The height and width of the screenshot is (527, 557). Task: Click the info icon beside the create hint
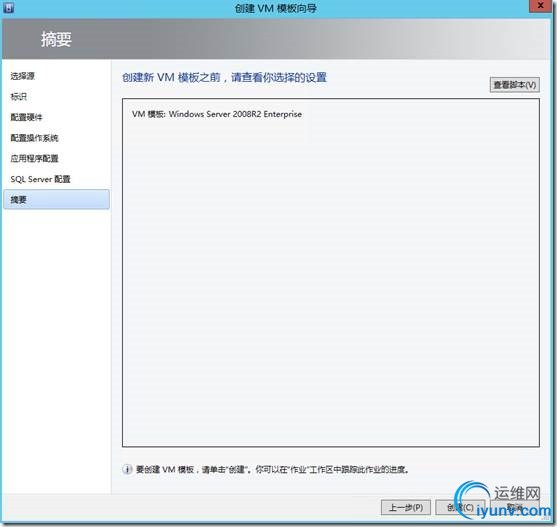point(127,469)
